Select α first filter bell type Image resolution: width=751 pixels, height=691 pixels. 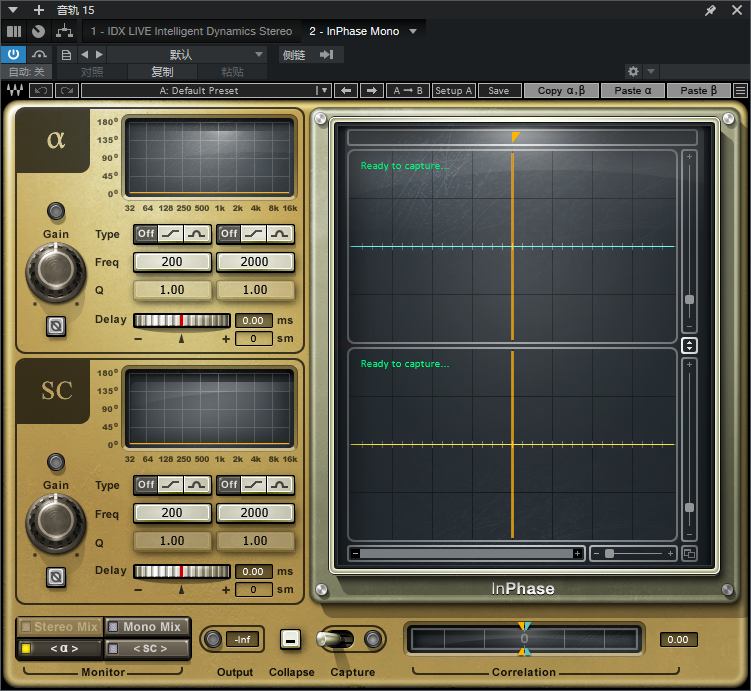(x=197, y=234)
